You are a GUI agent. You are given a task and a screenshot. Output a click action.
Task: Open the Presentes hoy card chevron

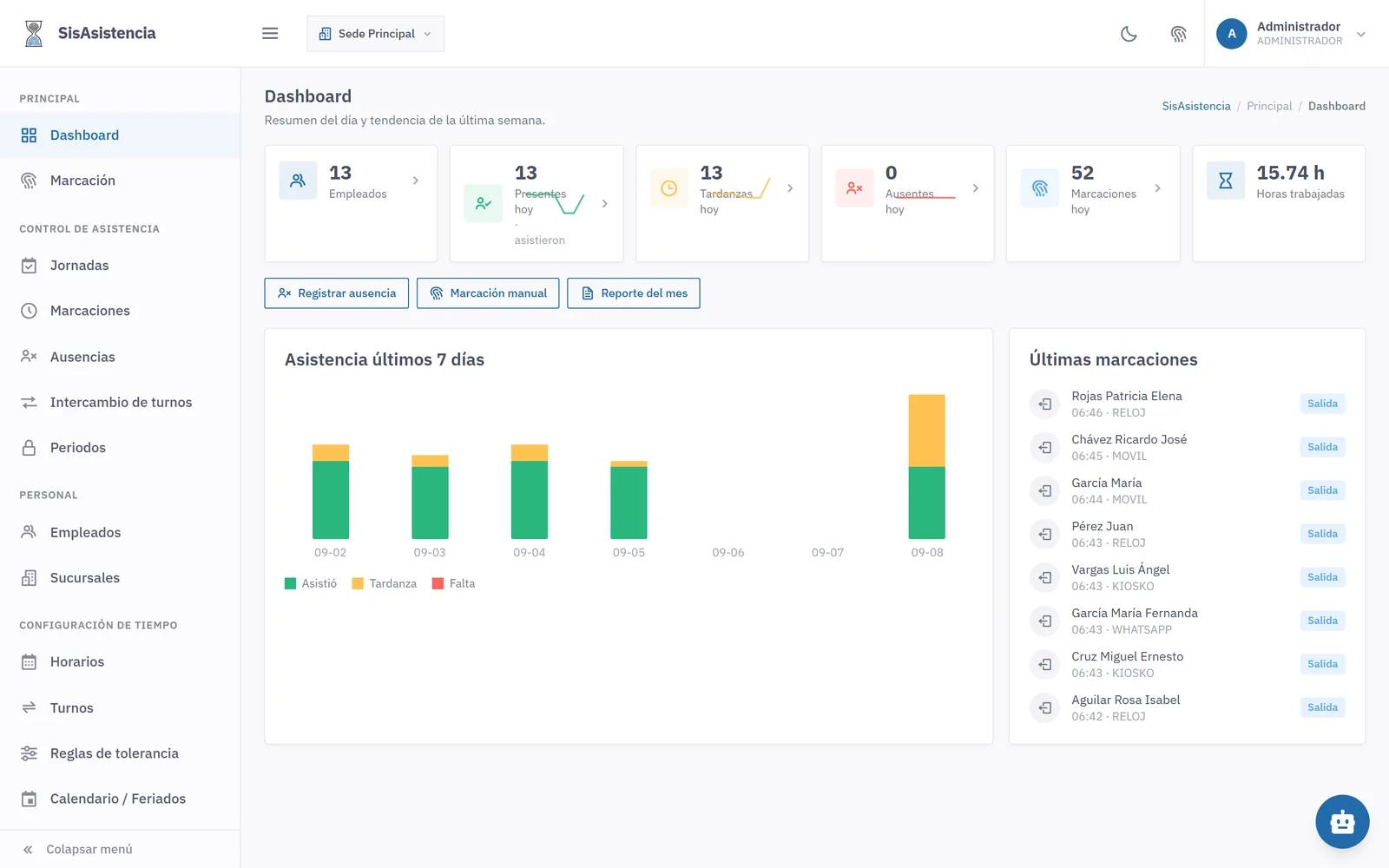click(604, 204)
